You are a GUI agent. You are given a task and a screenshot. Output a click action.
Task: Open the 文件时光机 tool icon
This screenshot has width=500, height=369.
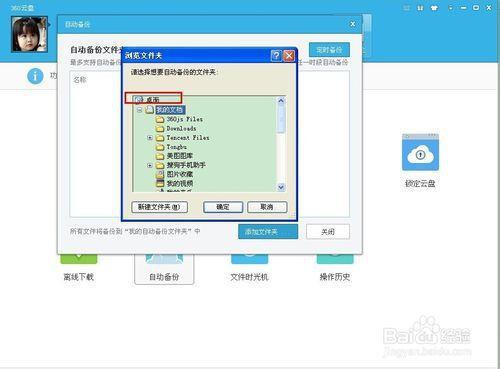click(x=249, y=259)
